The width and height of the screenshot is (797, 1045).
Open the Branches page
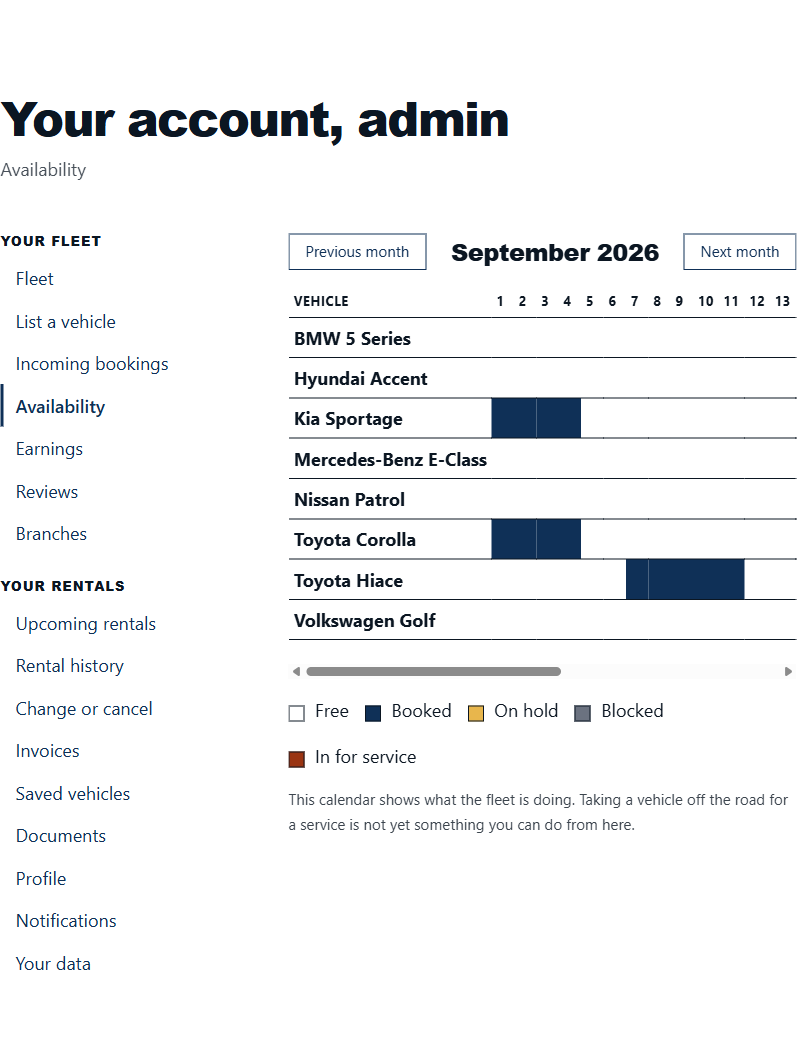click(x=51, y=534)
